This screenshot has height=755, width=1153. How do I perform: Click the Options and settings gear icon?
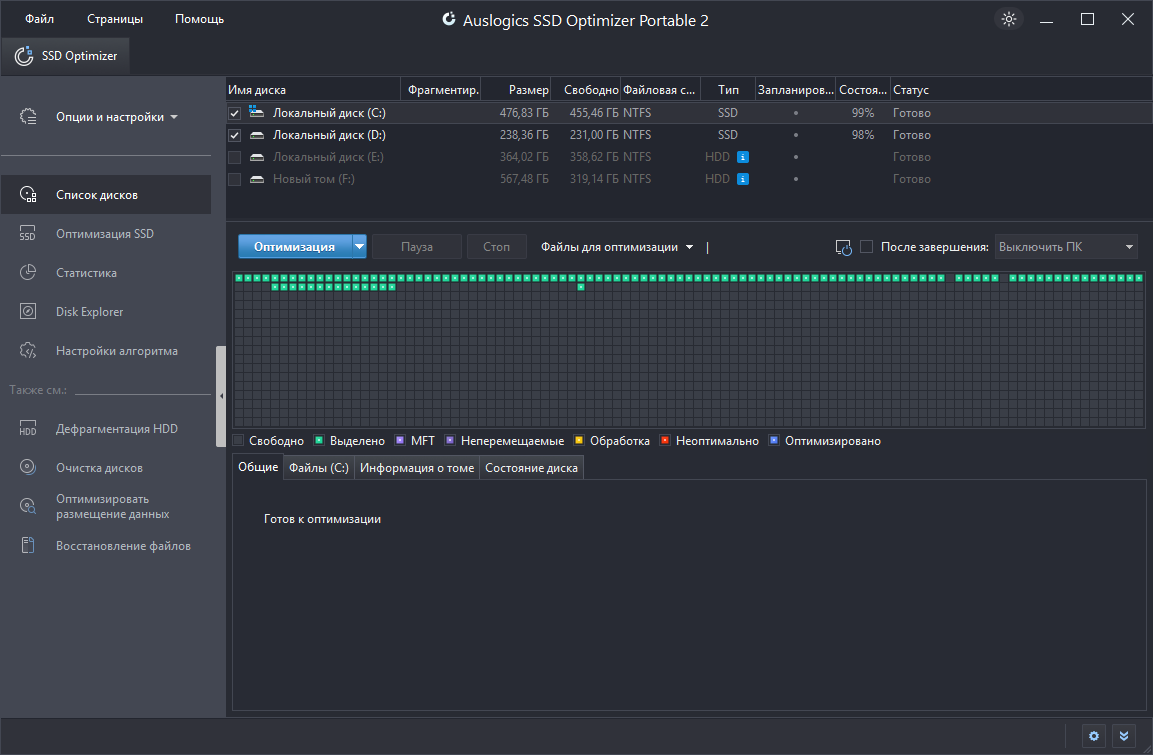point(28,116)
